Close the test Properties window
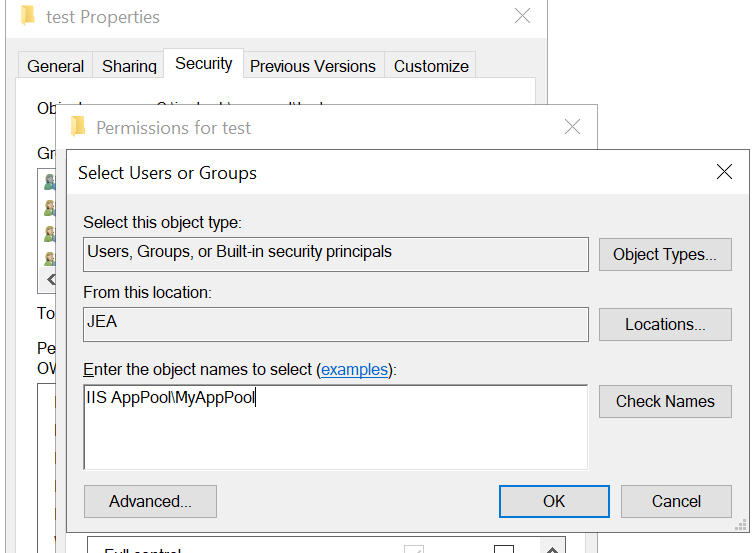753x553 pixels. [522, 17]
